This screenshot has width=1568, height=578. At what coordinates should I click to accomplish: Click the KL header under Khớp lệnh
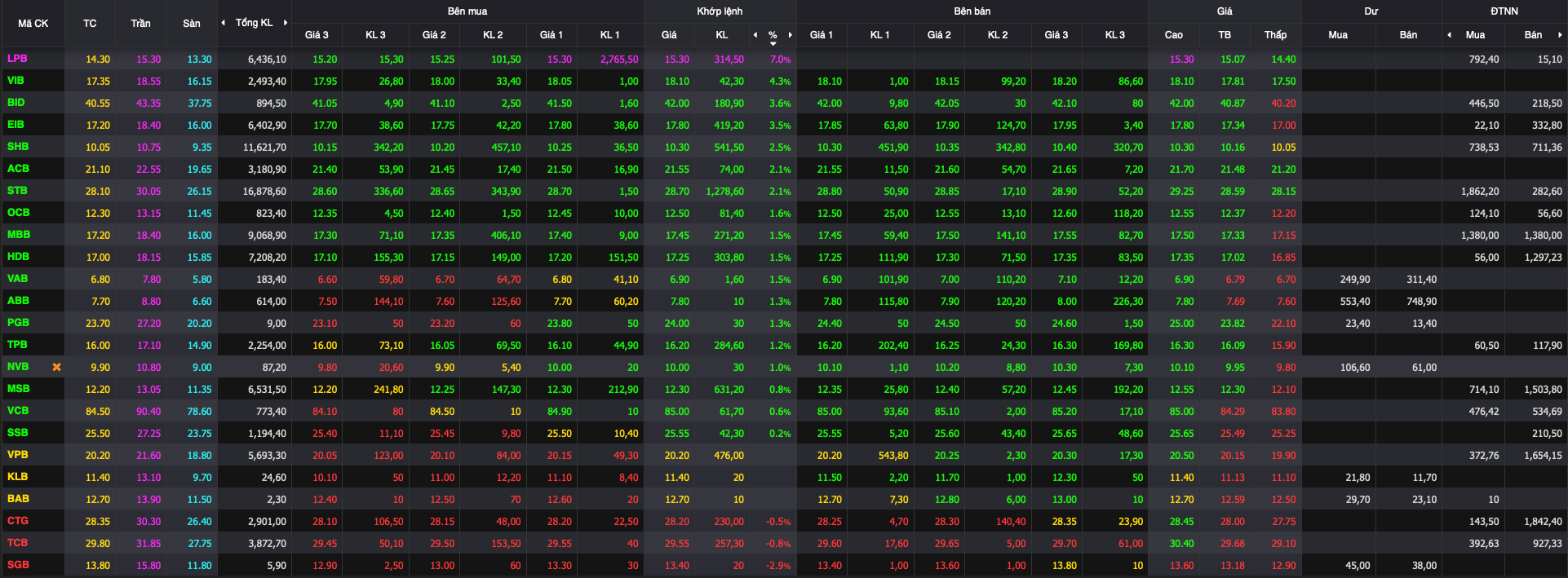pyautogui.click(x=722, y=35)
